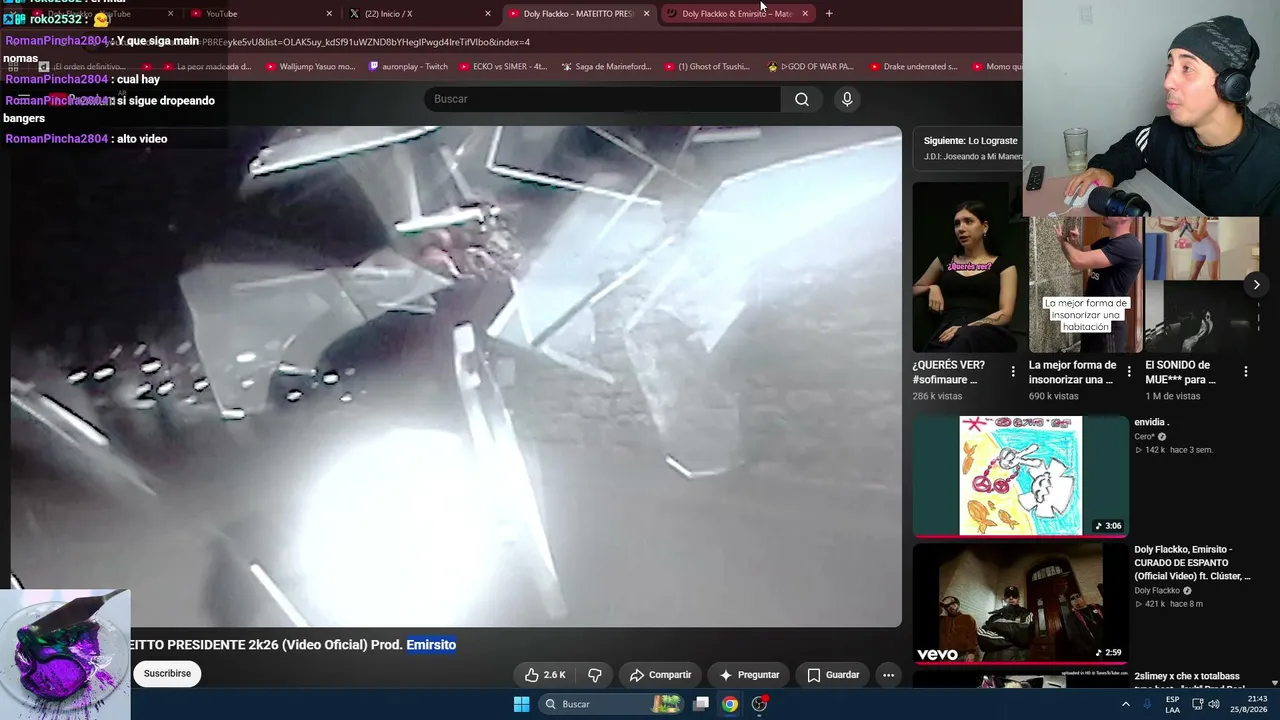Click the Preguntar button
1280x720 pixels.
pos(749,675)
